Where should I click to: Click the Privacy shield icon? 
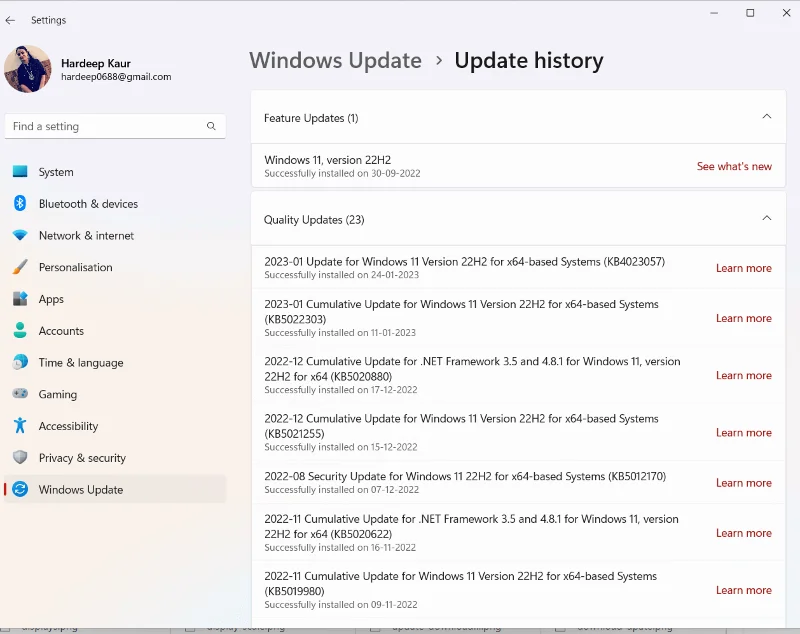[x=20, y=457]
